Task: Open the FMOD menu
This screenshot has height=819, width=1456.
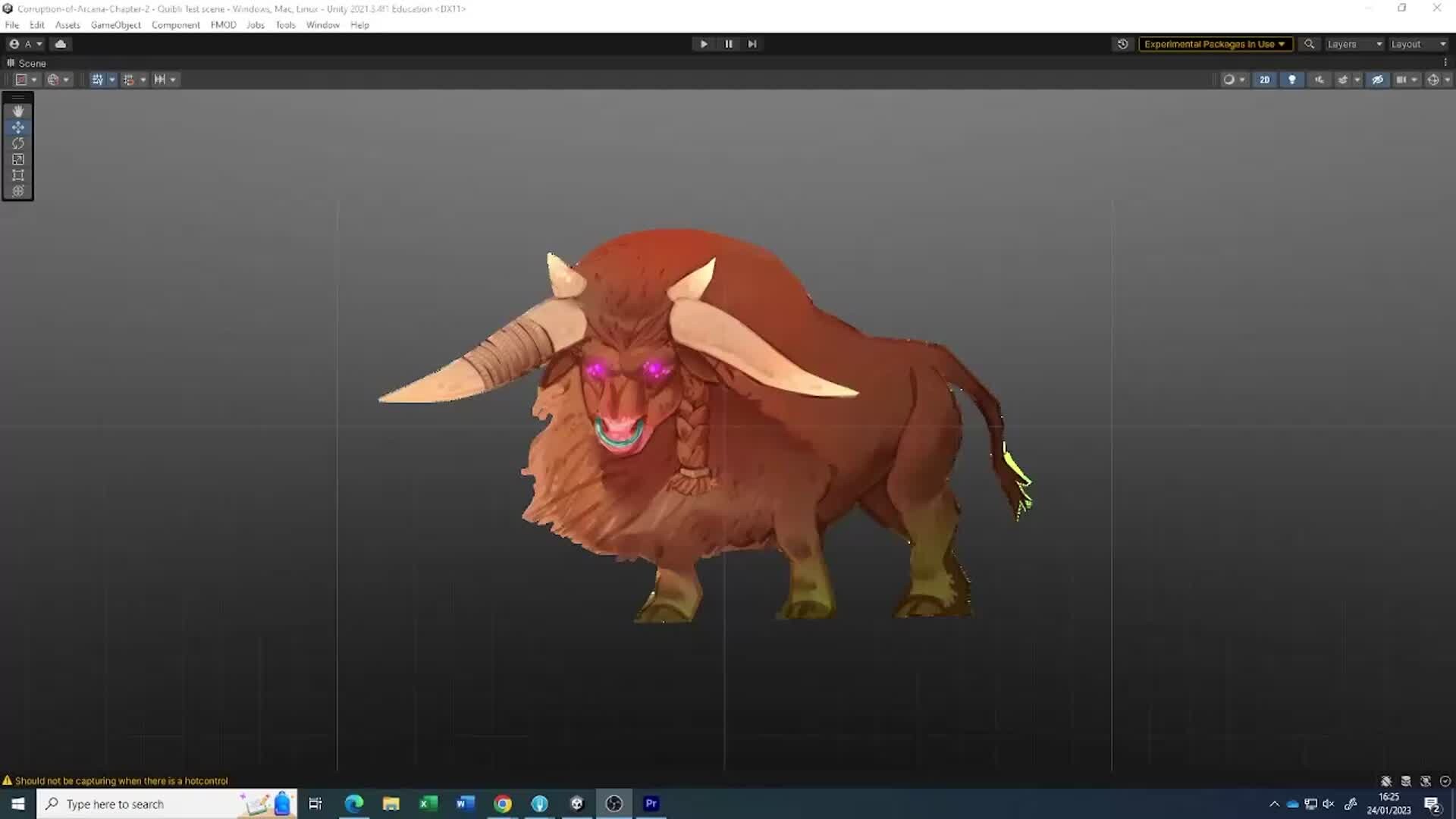Action: point(224,25)
